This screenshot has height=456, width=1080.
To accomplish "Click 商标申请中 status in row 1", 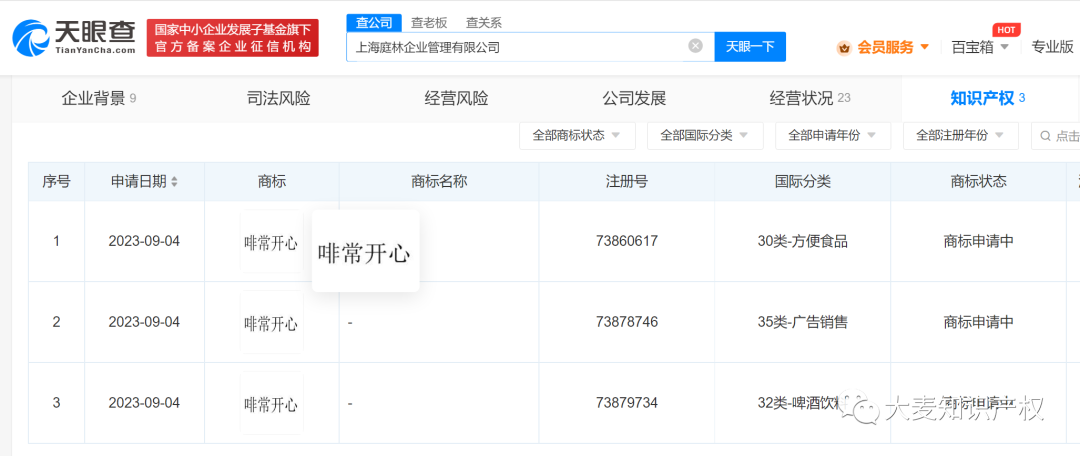I will pyautogui.click(x=979, y=241).
